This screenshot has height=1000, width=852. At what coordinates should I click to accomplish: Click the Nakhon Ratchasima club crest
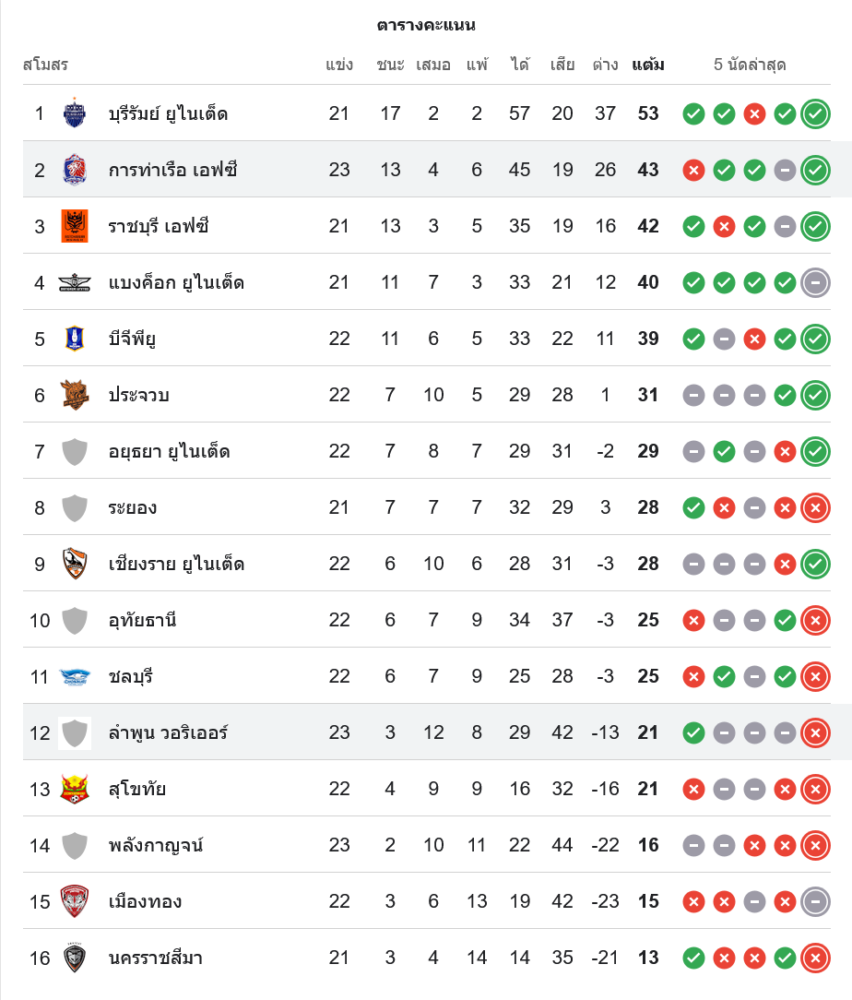pyautogui.click(x=75, y=958)
